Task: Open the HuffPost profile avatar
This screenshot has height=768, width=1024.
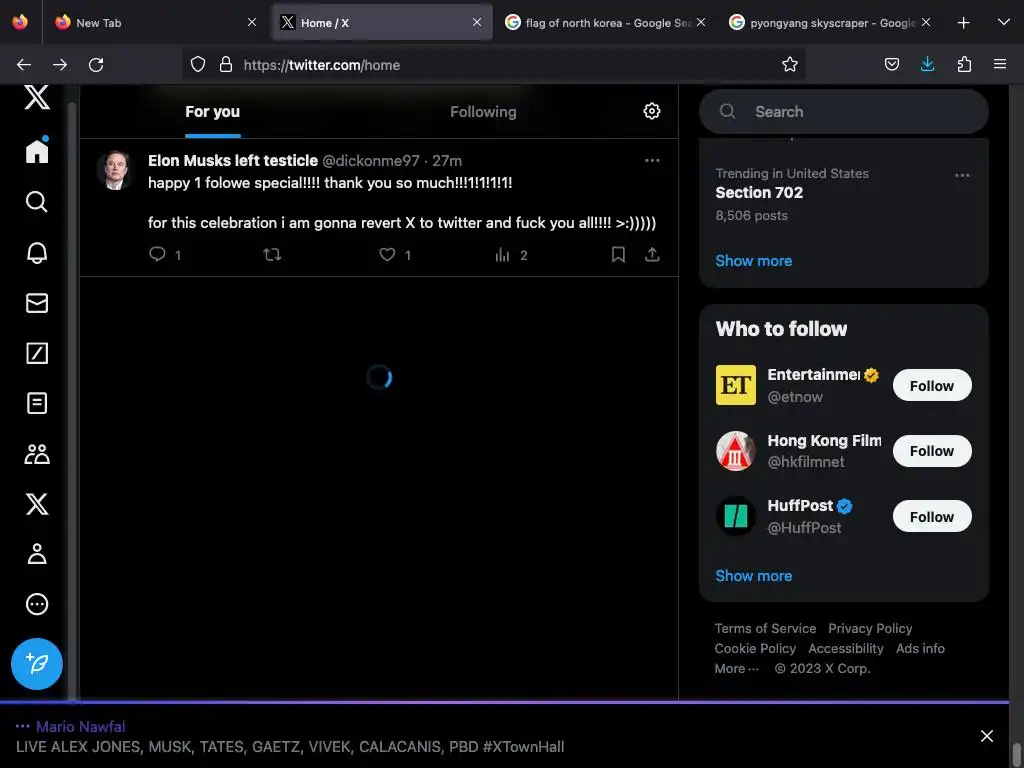Action: [x=735, y=516]
